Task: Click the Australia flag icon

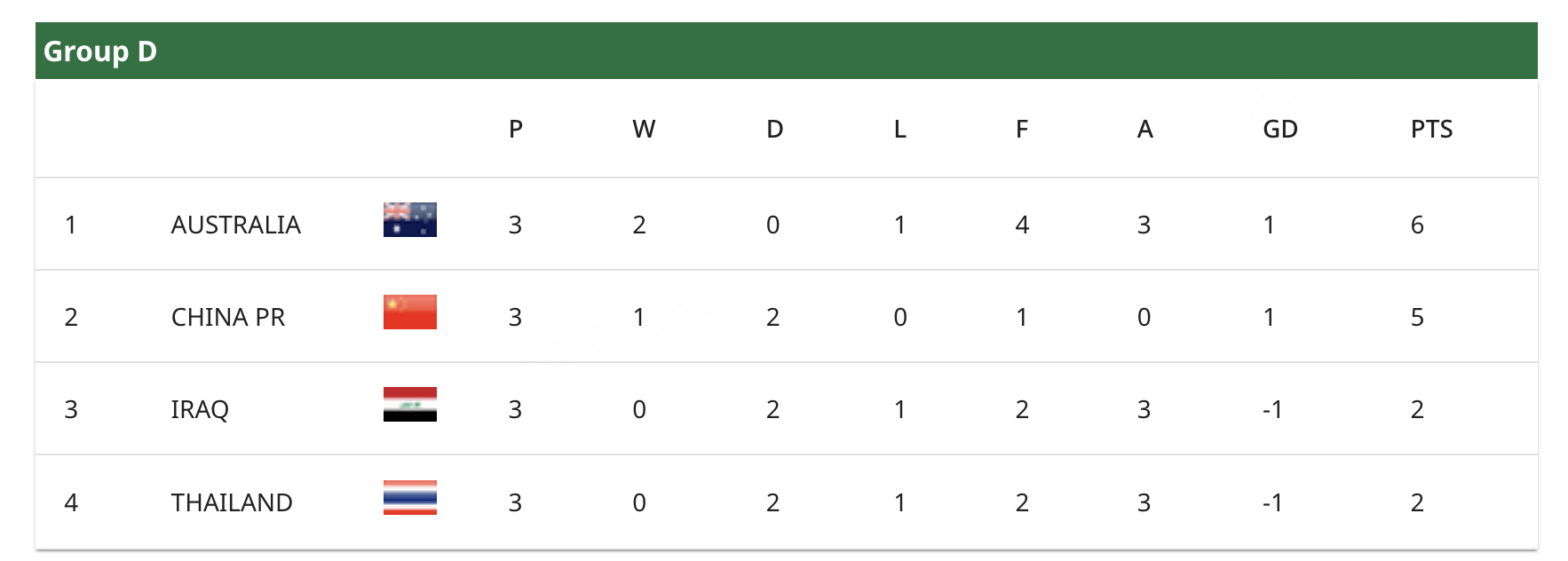Action: coord(409,219)
